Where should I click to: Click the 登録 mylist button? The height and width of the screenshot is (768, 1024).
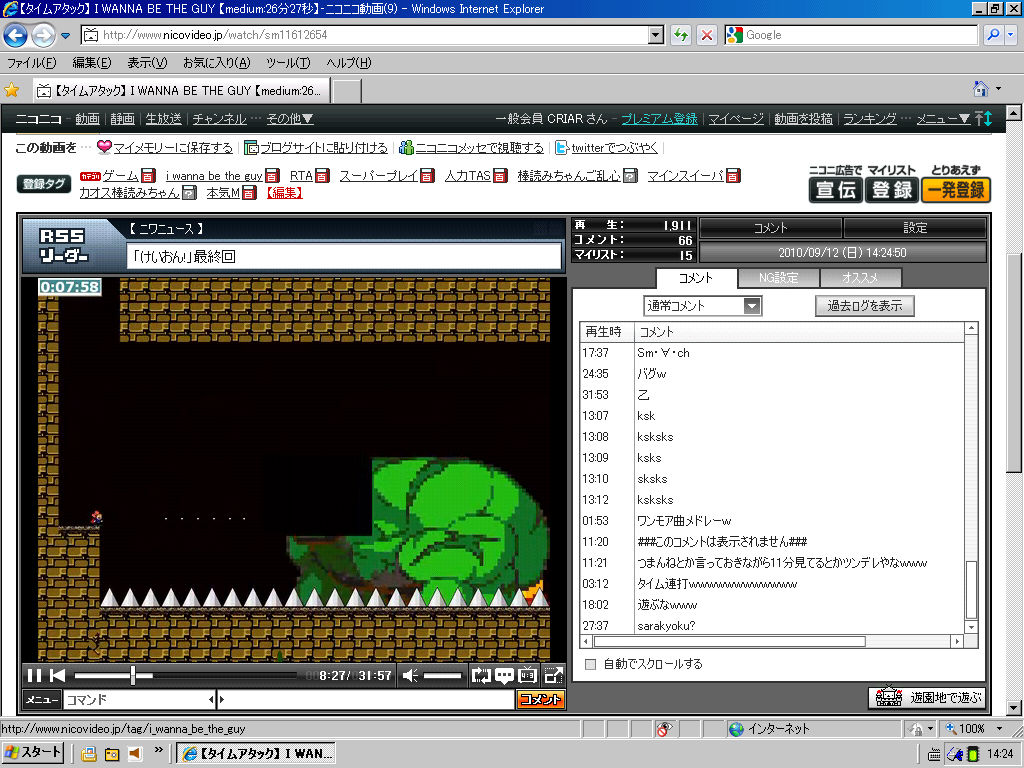(x=891, y=190)
